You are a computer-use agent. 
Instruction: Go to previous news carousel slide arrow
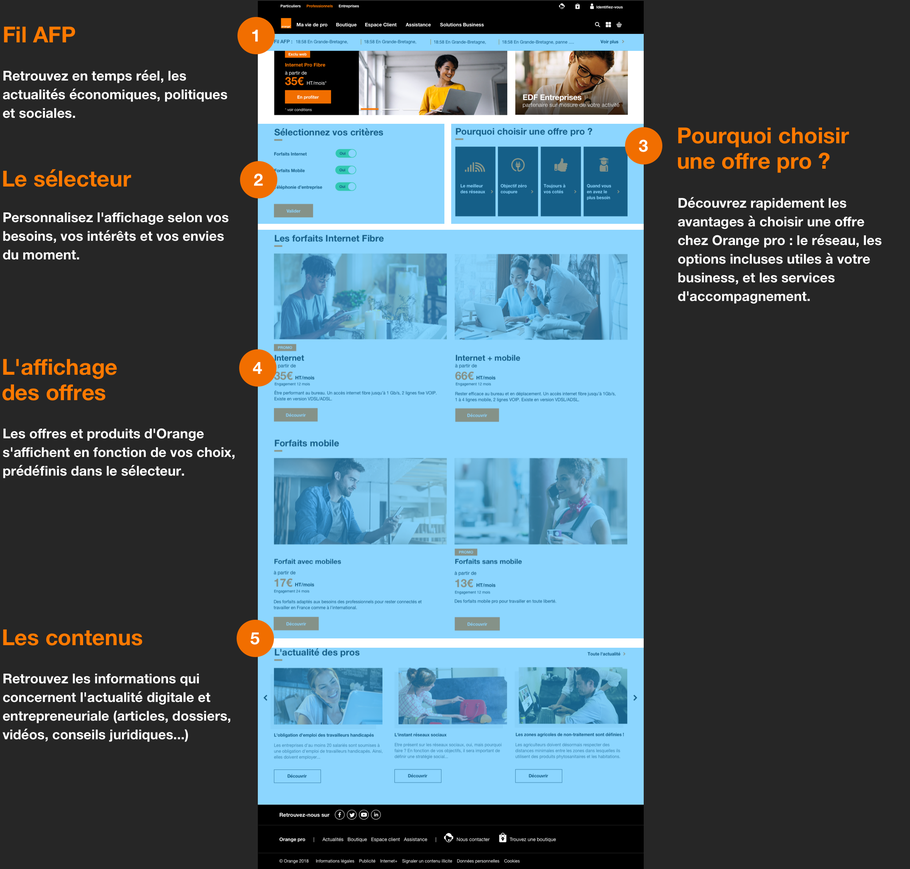click(265, 698)
